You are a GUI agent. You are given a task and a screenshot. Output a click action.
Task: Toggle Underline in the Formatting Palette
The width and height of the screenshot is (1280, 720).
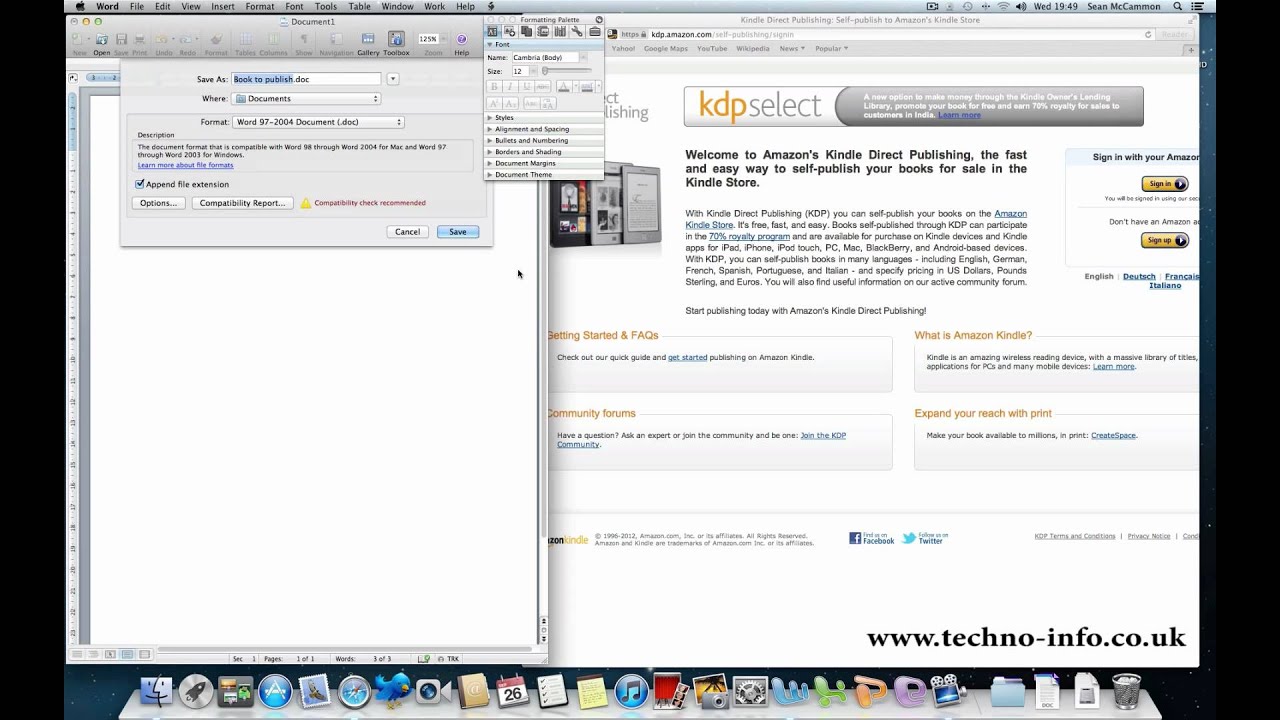(x=527, y=86)
